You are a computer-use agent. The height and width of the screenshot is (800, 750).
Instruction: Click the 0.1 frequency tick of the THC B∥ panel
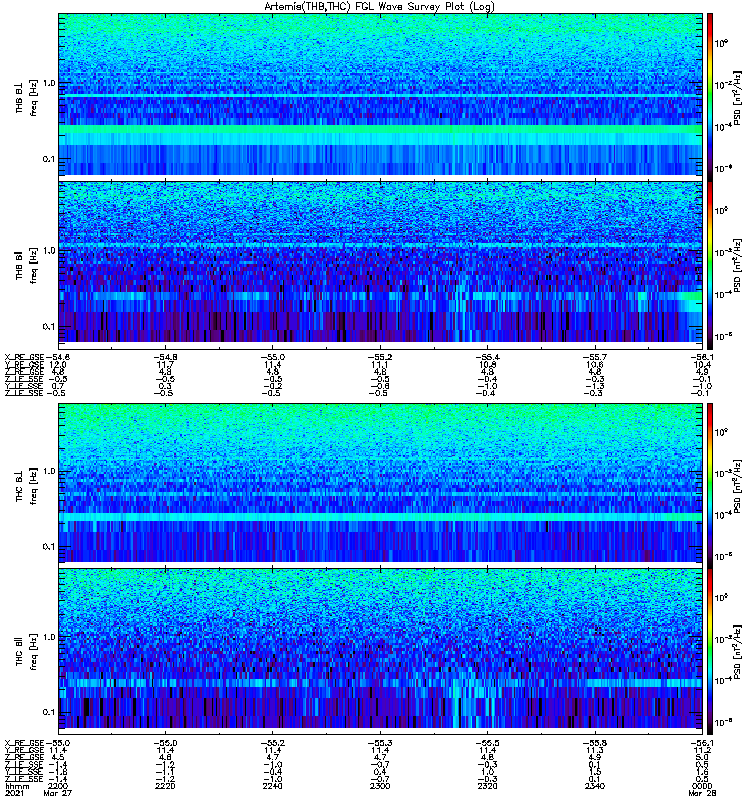click(49, 712)
